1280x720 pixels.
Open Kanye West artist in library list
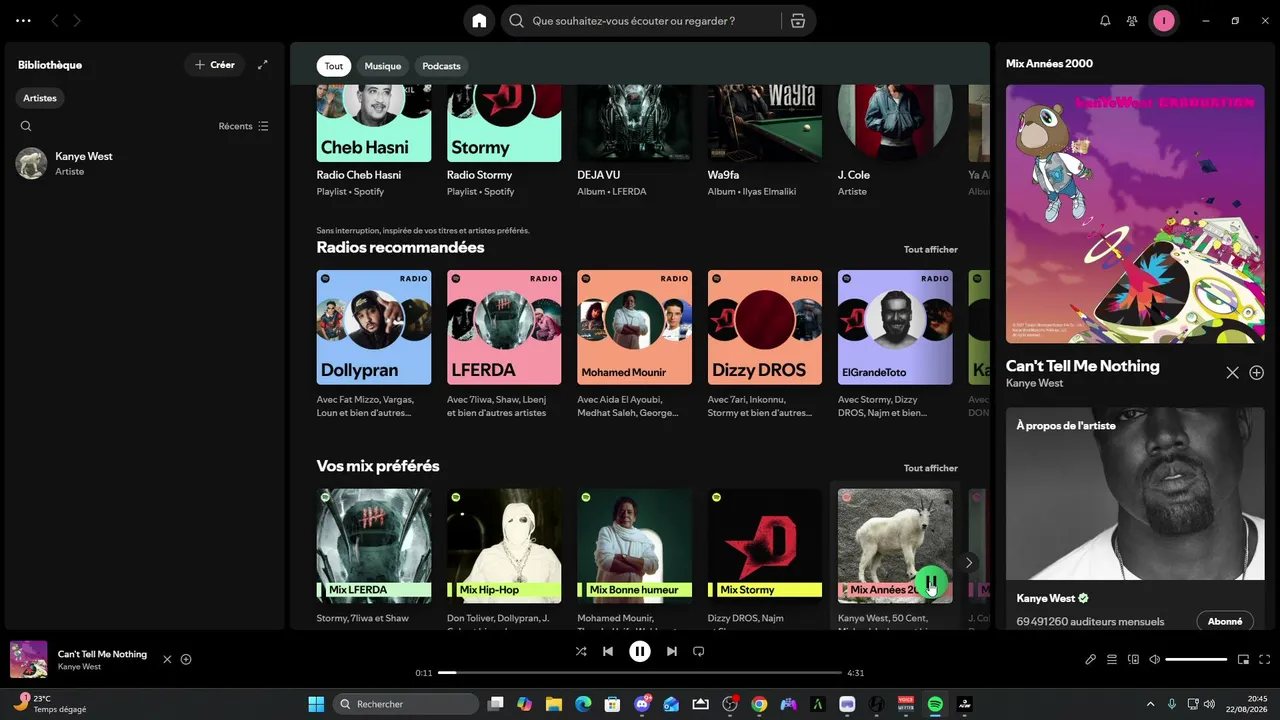pyautogui.click(x=144, y=163)
